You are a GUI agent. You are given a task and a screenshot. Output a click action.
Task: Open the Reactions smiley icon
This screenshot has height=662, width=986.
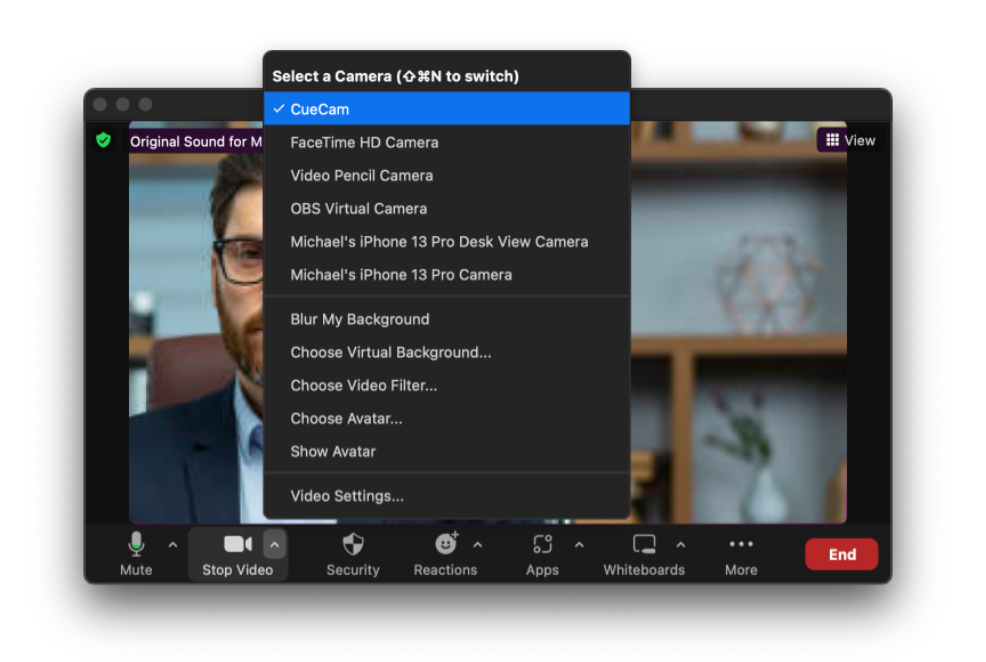pos(446,544)
